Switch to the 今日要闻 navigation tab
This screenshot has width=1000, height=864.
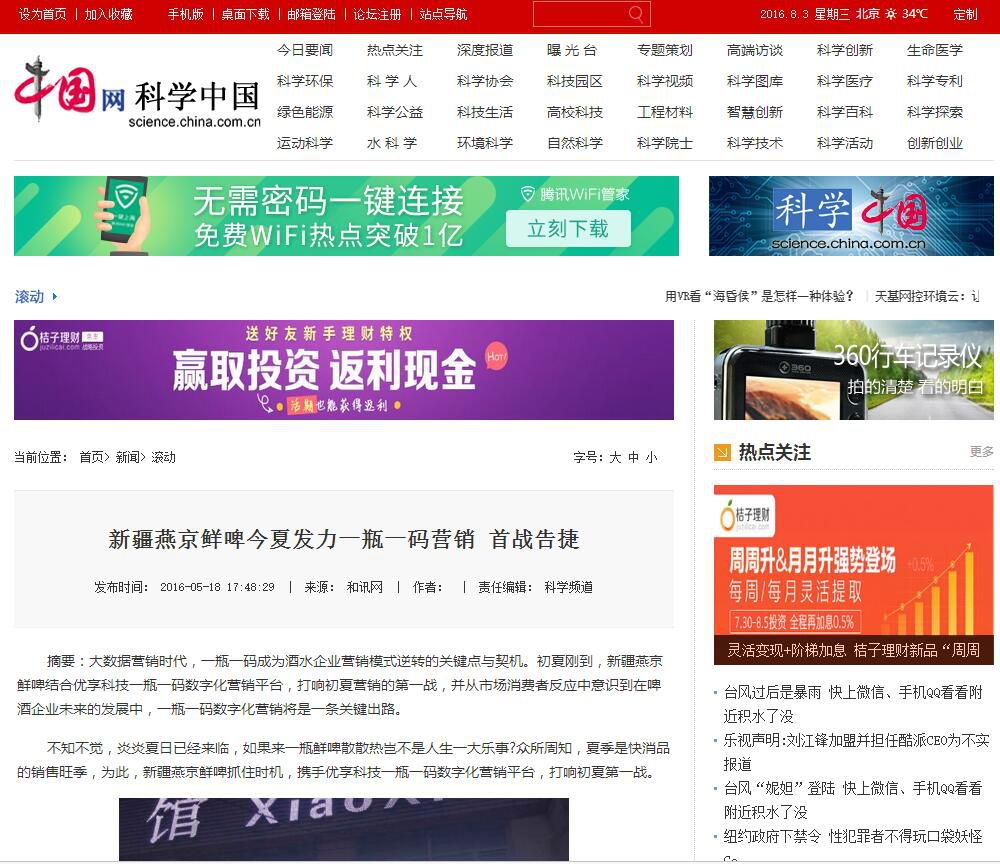click(303, 48)
